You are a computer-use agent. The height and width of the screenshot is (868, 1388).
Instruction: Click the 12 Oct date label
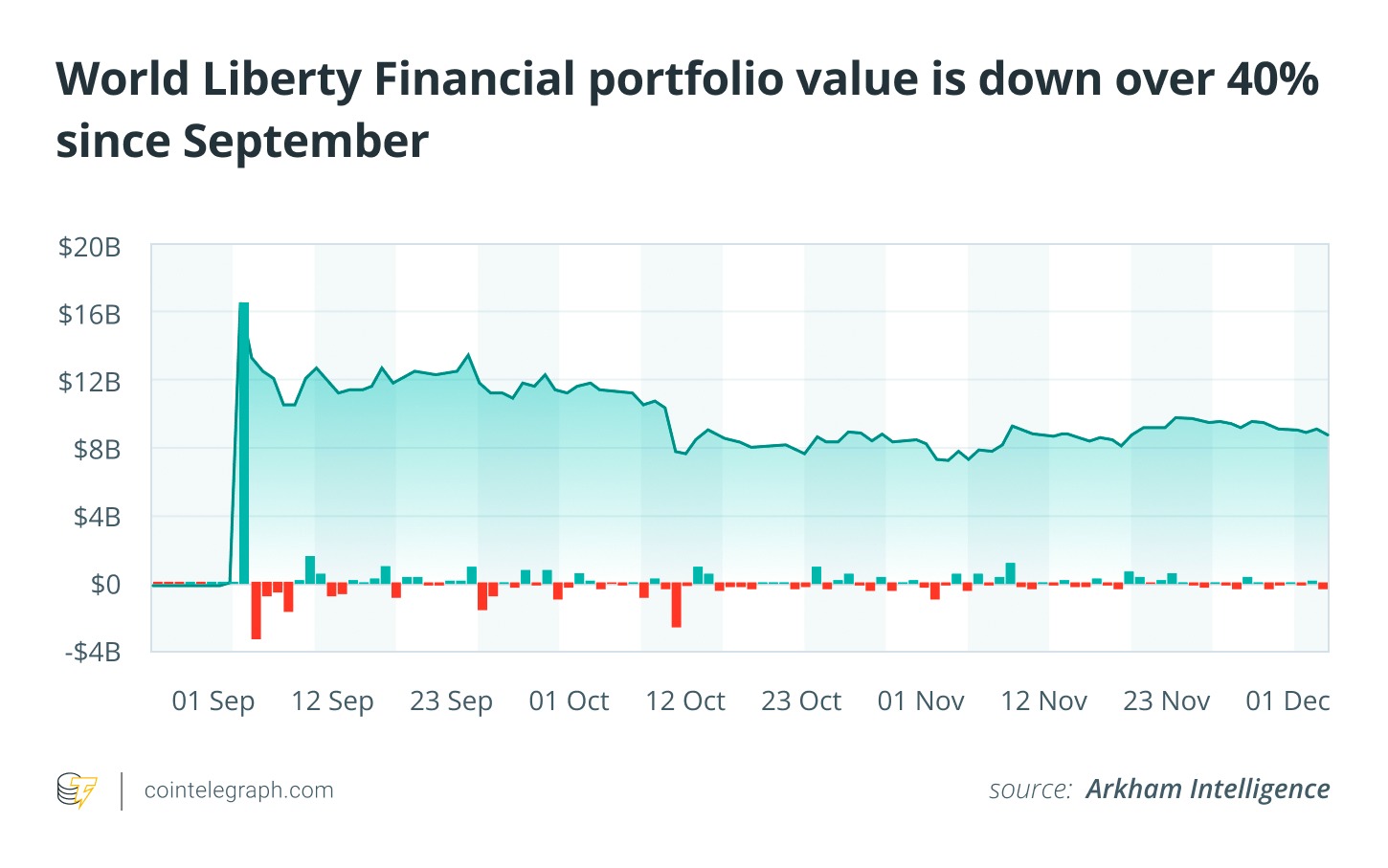click(x=685, y=701)
